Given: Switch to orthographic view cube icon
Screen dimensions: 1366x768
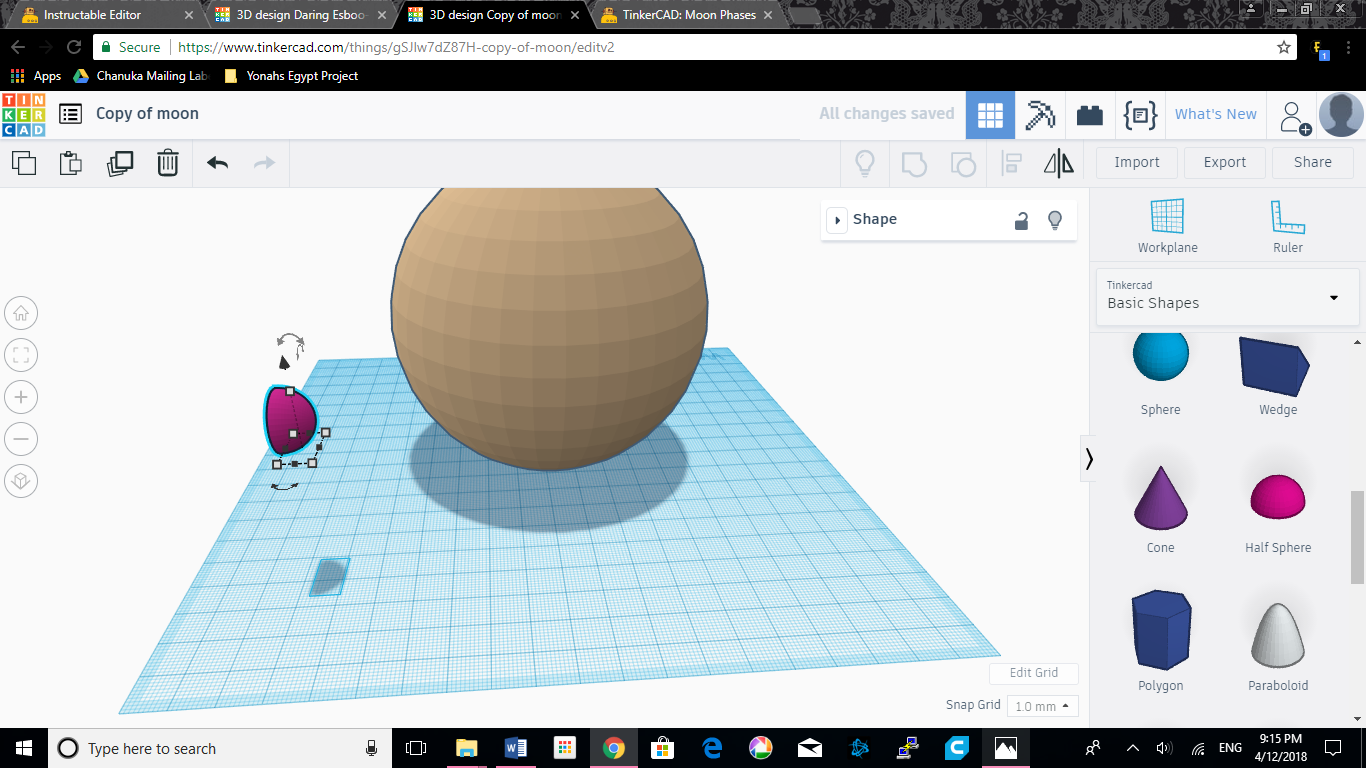Looking at the screenshot, I should tap(21, 481).
